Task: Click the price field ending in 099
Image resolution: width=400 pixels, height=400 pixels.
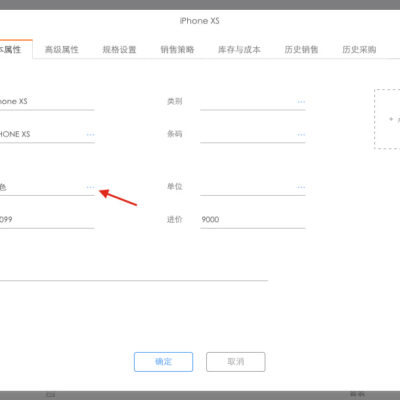Action: (x=47, y=220)
